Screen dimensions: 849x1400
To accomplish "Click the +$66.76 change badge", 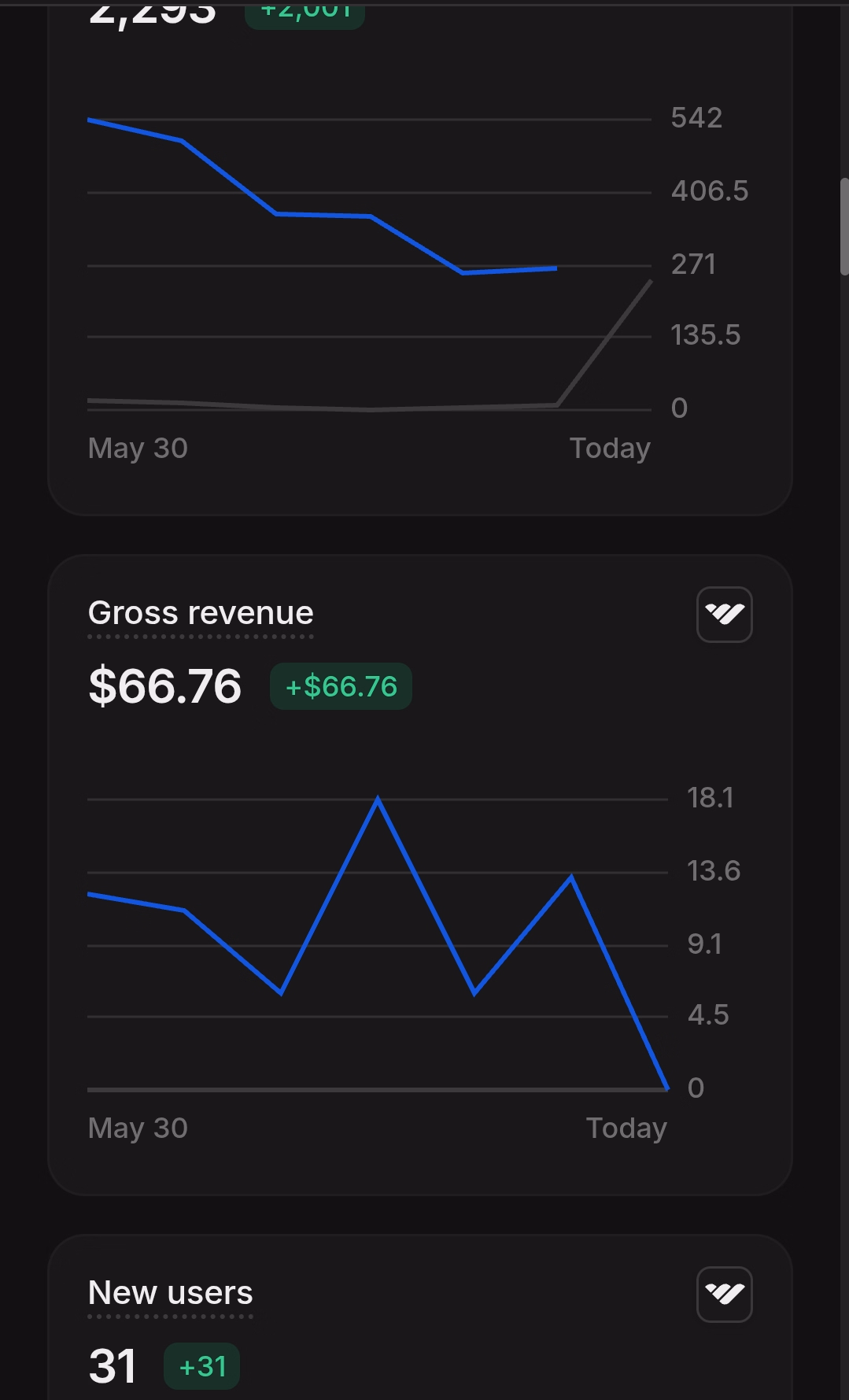I will pos(341,686).
